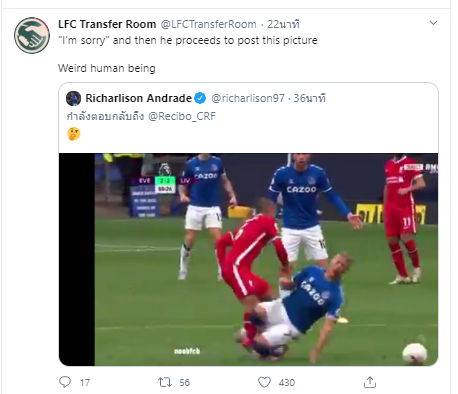Click Richarlison Andrade's small avatar
Viewport: 458px width, 394px height.
pyautogui.click(x=73, y=98)
